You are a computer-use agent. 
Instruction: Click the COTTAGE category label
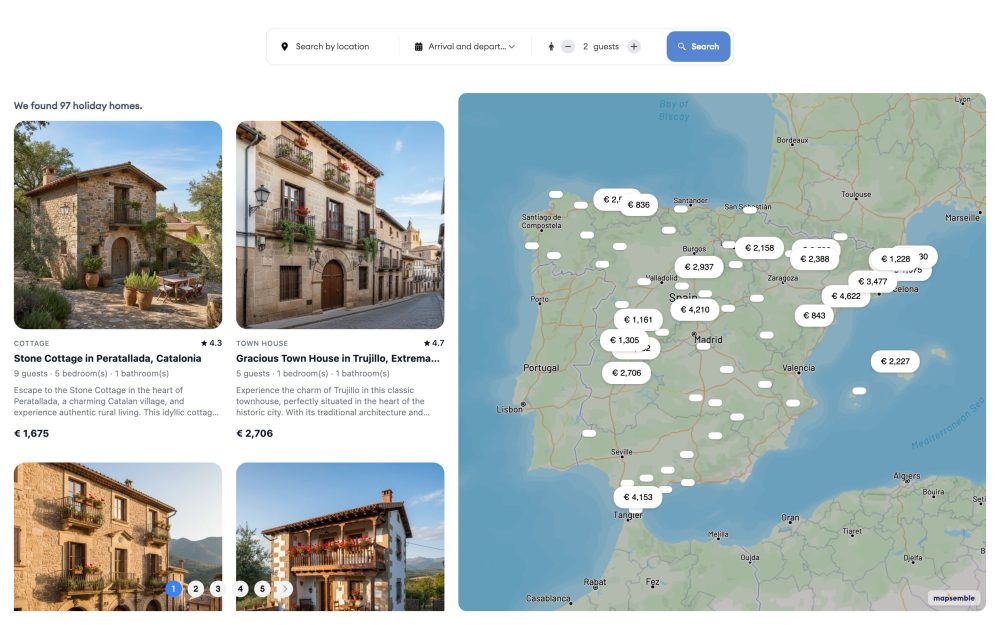coord(31,343)
